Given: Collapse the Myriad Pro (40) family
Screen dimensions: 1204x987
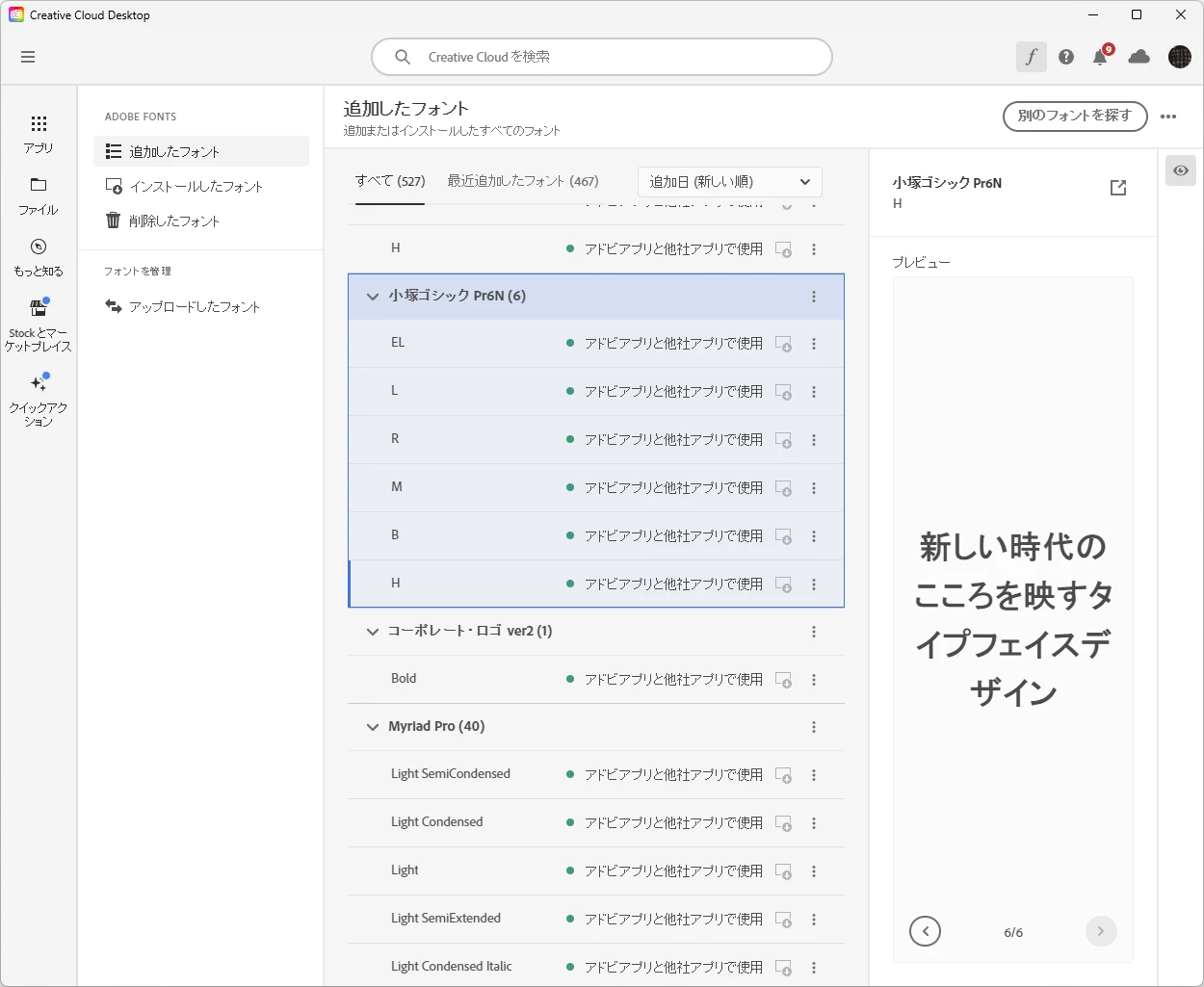Looking at the screenshot, I should 373,727.
